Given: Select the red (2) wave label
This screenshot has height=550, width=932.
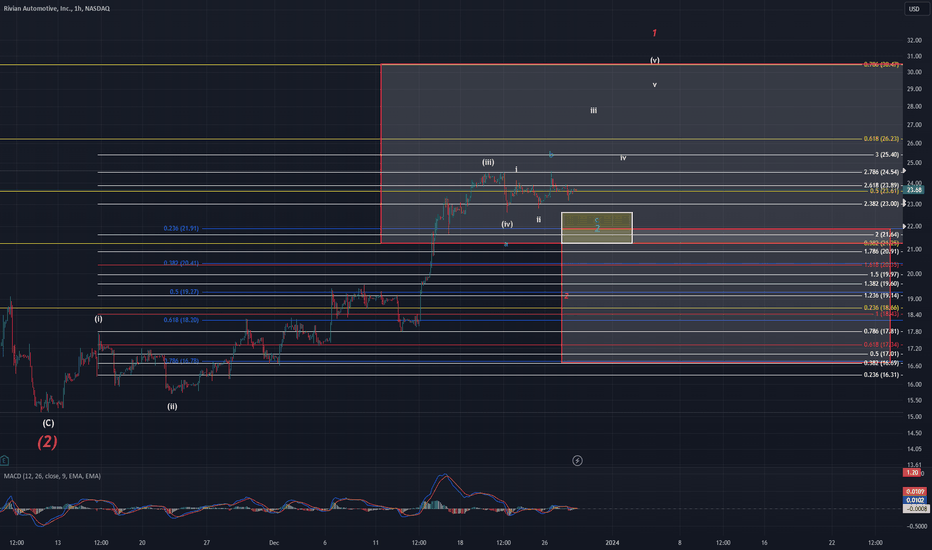Looking at the screenshot, I should [x=48, y=442].
